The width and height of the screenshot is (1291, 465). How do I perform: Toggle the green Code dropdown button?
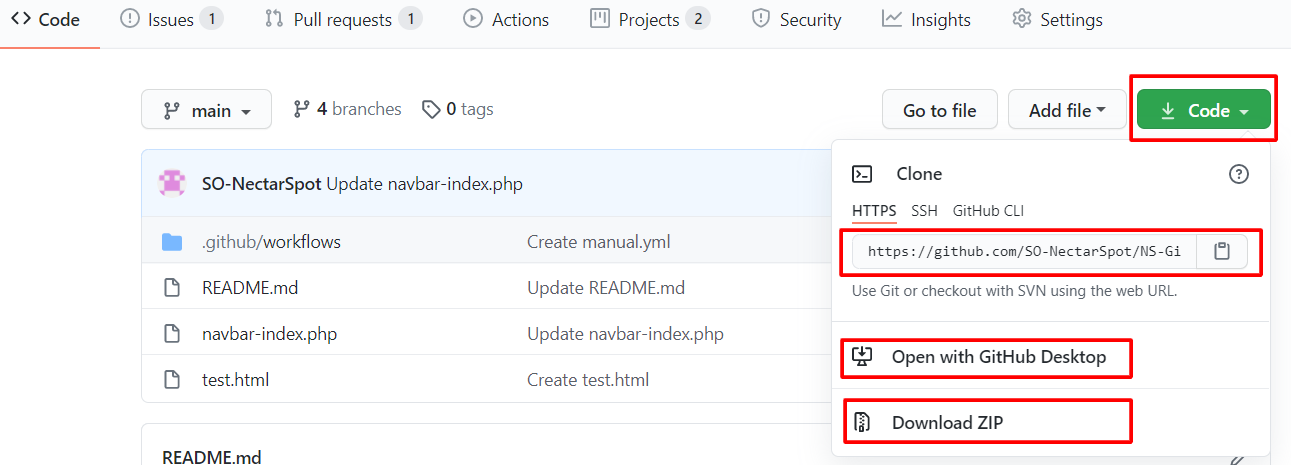coord(1203,110)
